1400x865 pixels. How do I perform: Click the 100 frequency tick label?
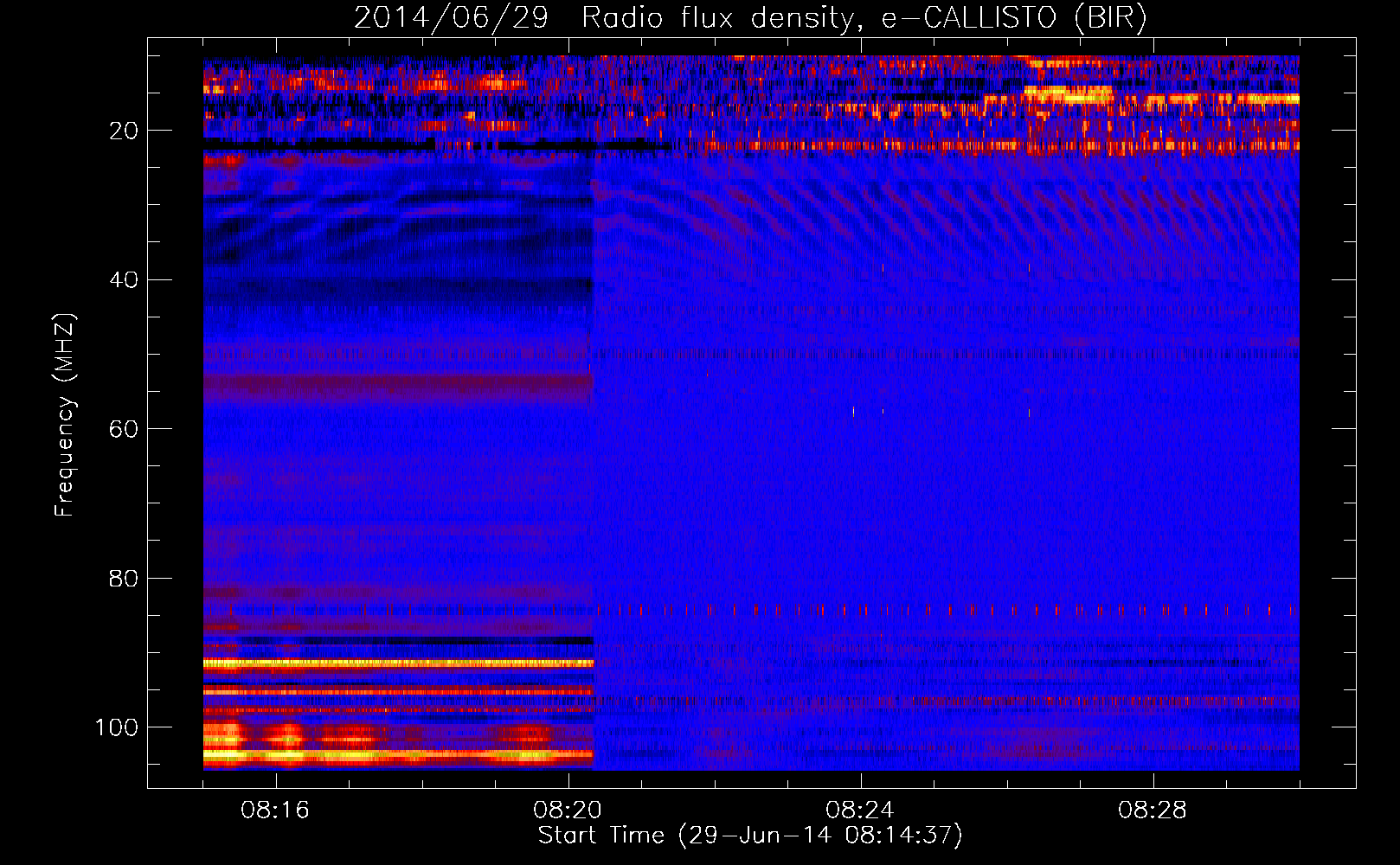pos(117,727)
